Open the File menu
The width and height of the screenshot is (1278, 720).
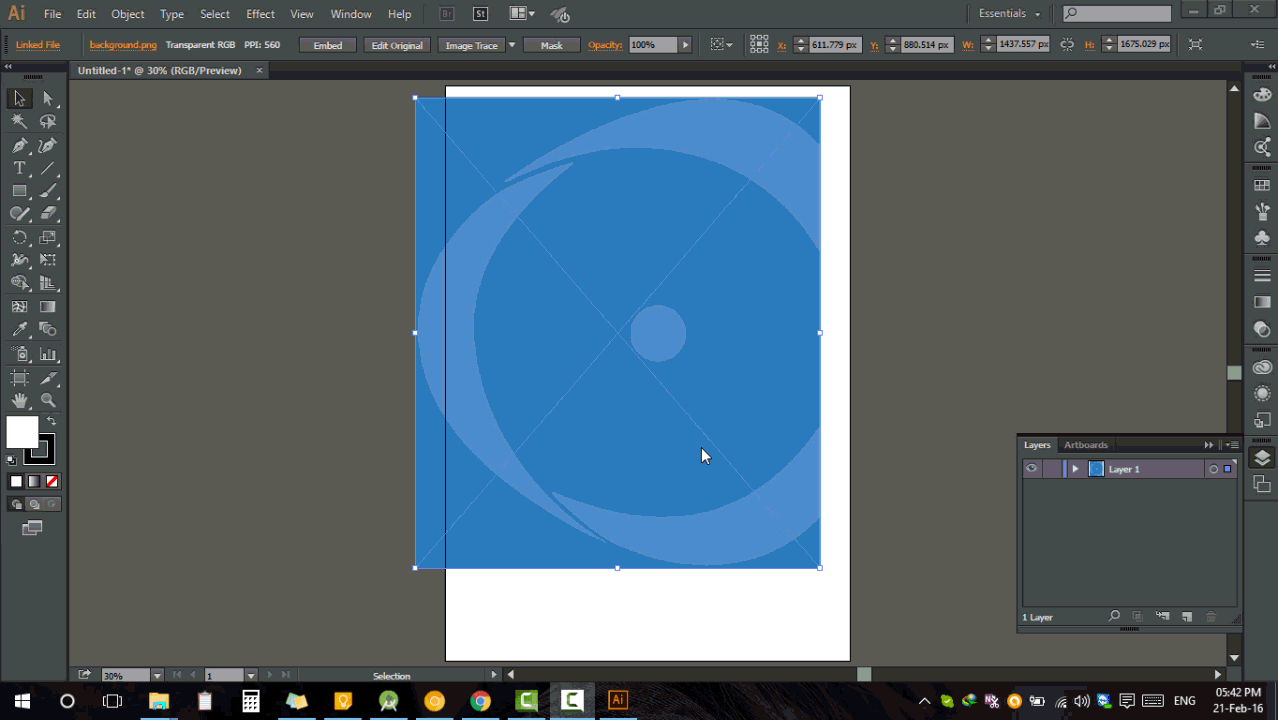[x=52, y=14]
